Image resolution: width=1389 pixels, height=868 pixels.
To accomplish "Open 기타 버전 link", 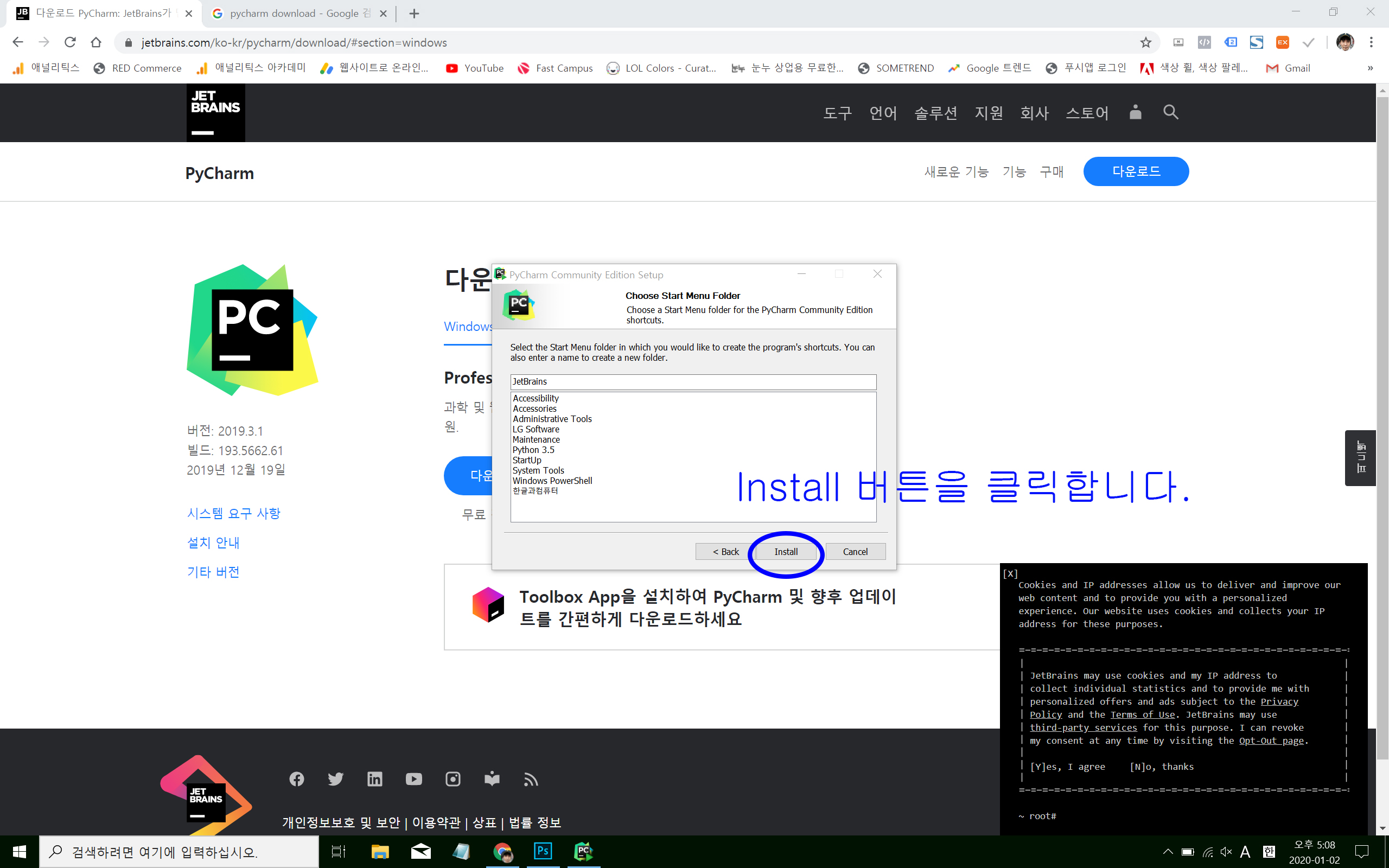I will point(213,572).
